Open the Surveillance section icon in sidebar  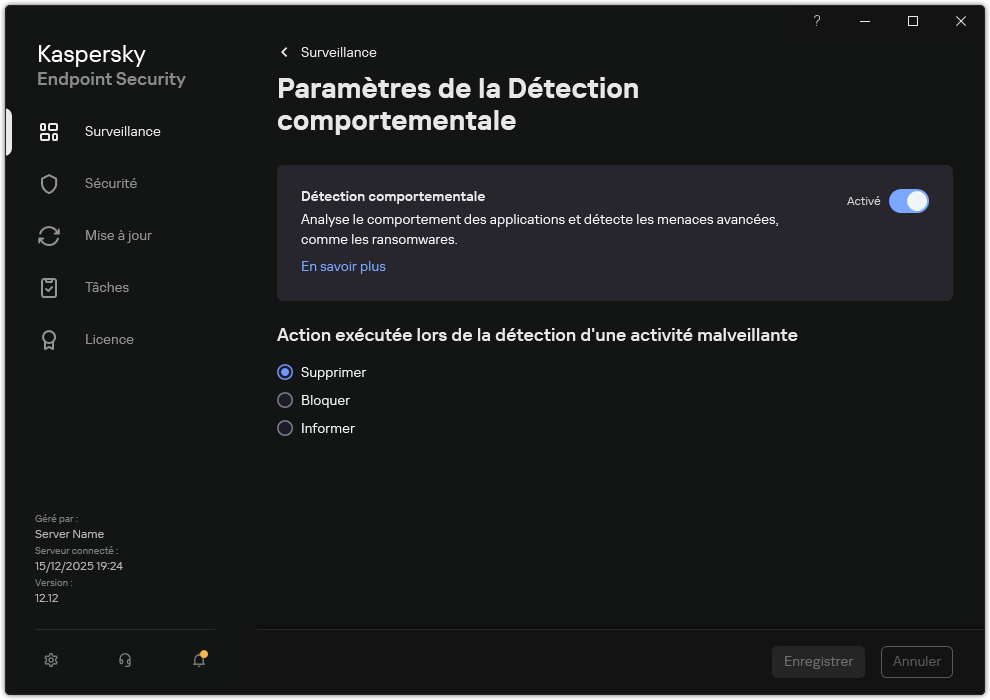[49, 131]
